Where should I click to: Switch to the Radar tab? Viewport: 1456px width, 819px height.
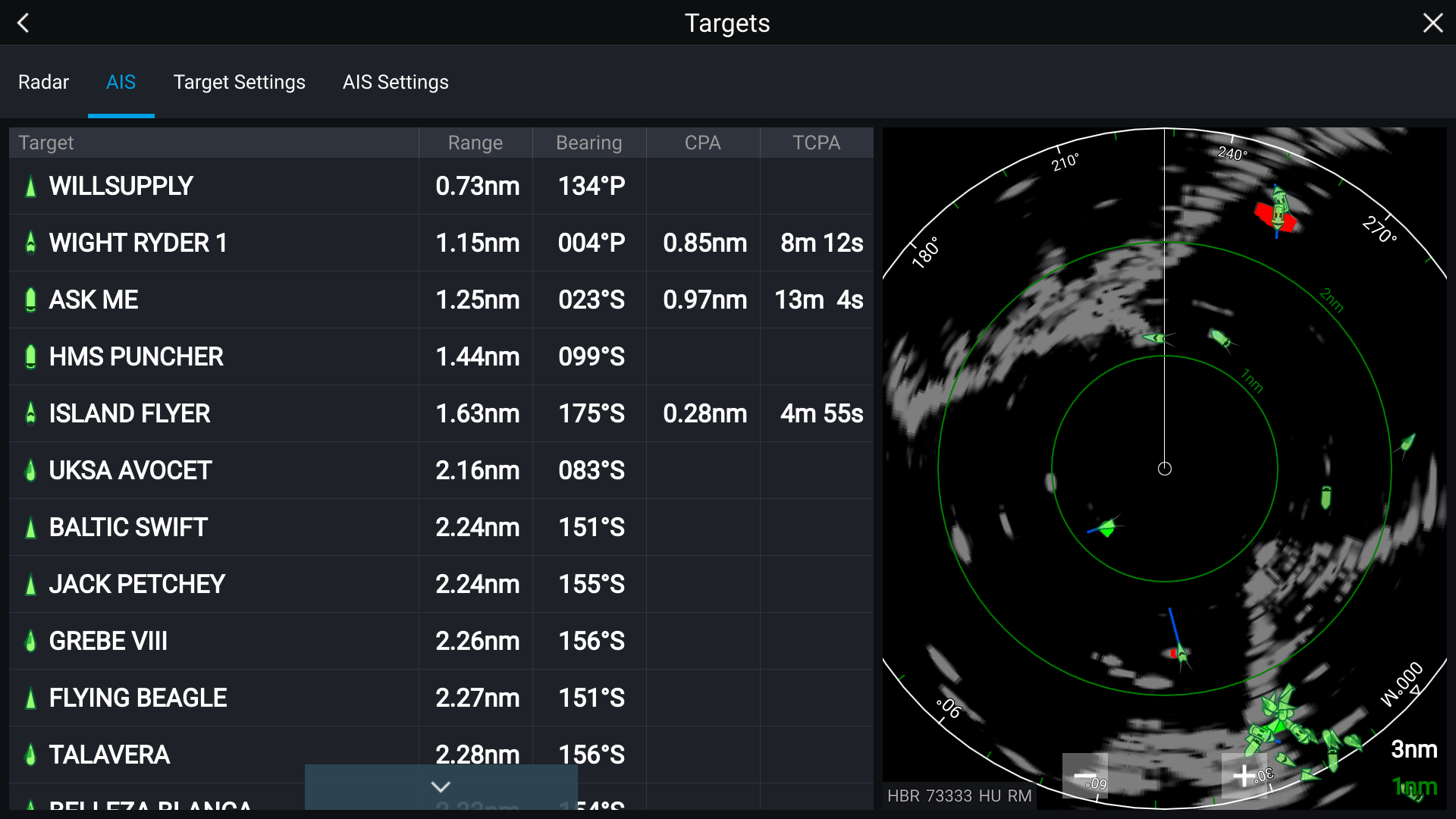point(43,82)
